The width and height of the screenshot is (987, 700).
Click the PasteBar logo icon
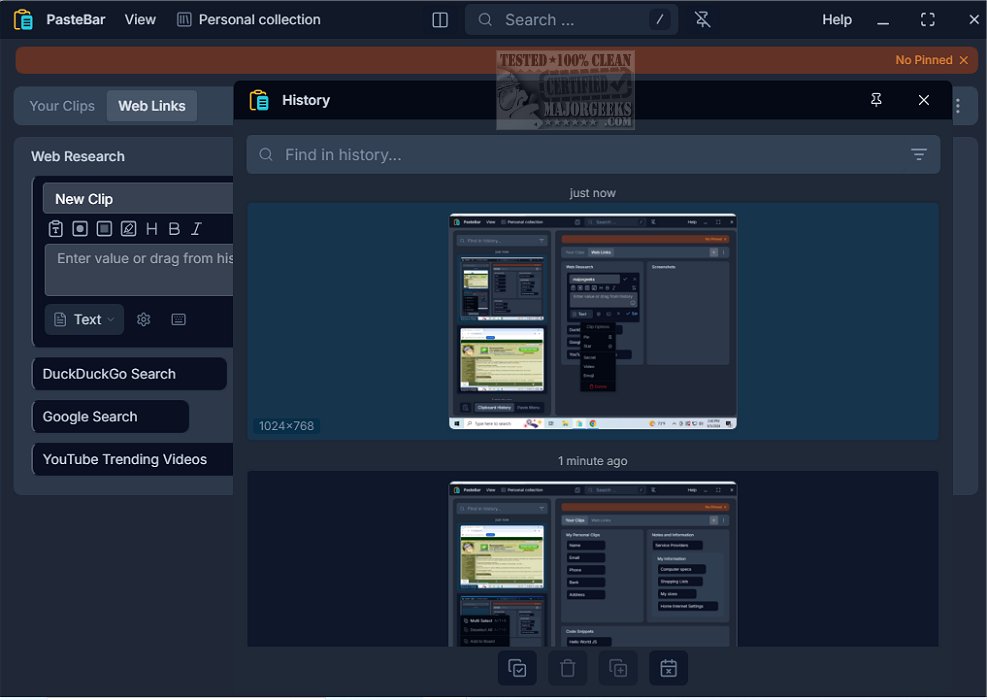pyautogui.click(x=23, y=20)
